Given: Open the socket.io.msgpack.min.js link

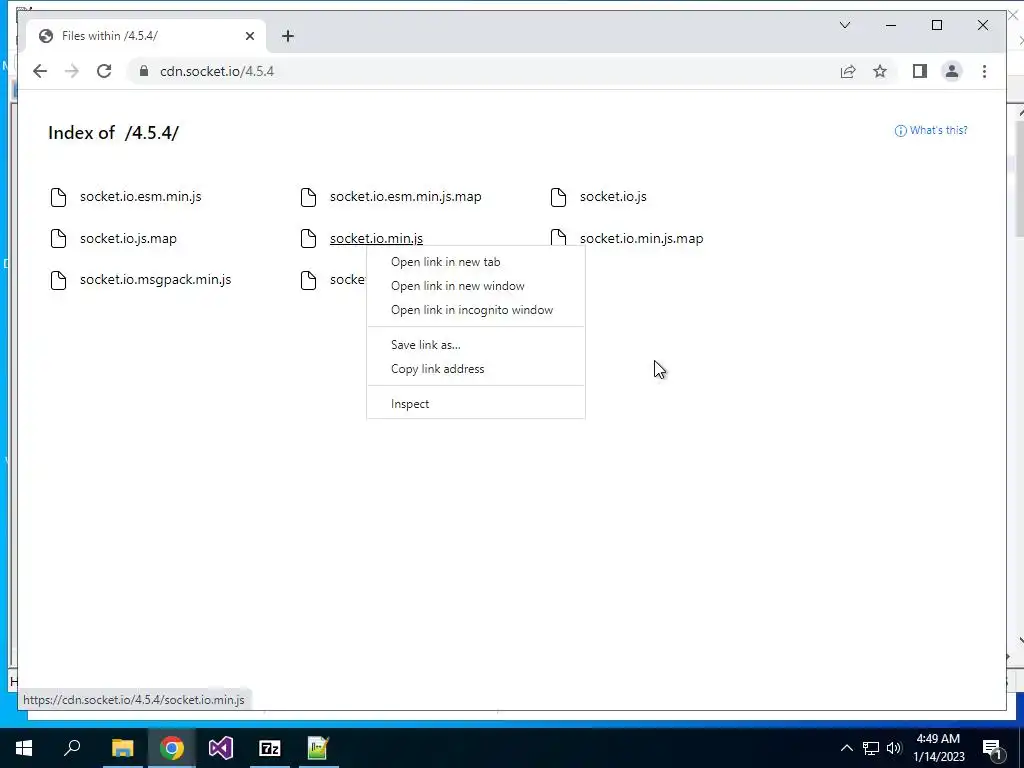Looking at the screenshot, I should [x=155, y=280].
